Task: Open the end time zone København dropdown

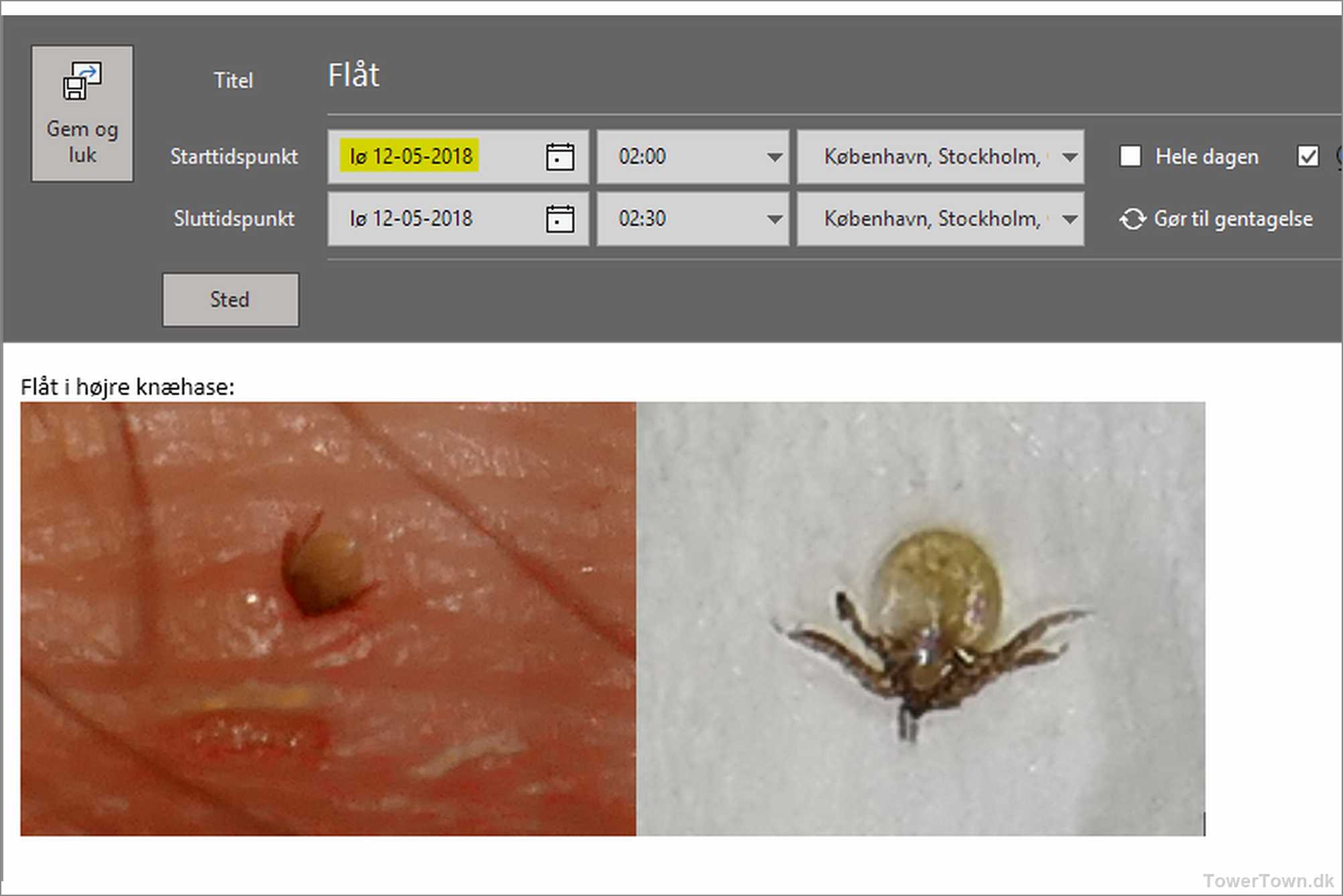Action: (1070, 219)
